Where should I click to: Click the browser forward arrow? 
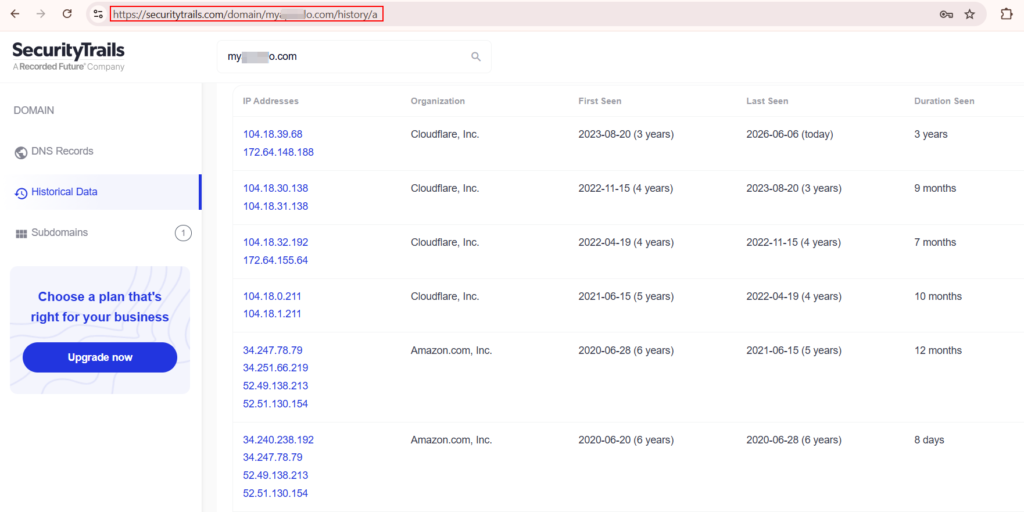[x=40, y=14]
